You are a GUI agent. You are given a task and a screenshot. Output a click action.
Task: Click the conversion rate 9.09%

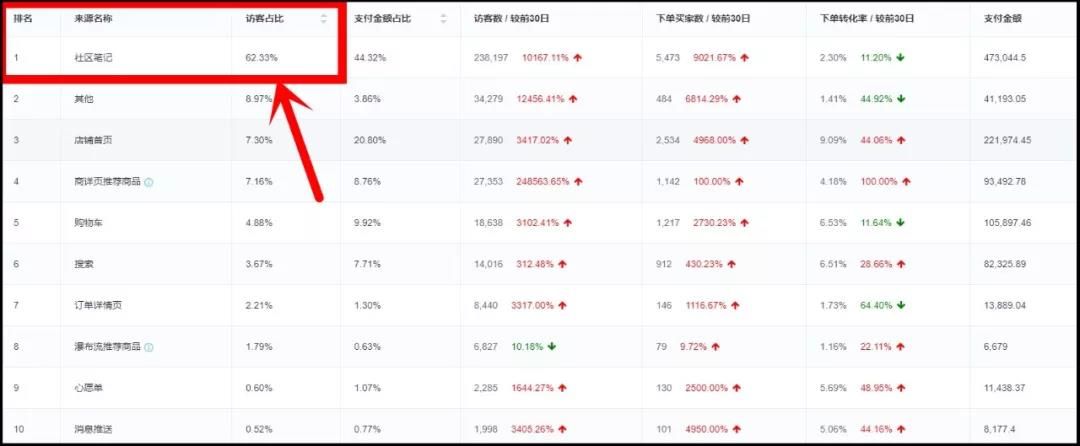833,140
